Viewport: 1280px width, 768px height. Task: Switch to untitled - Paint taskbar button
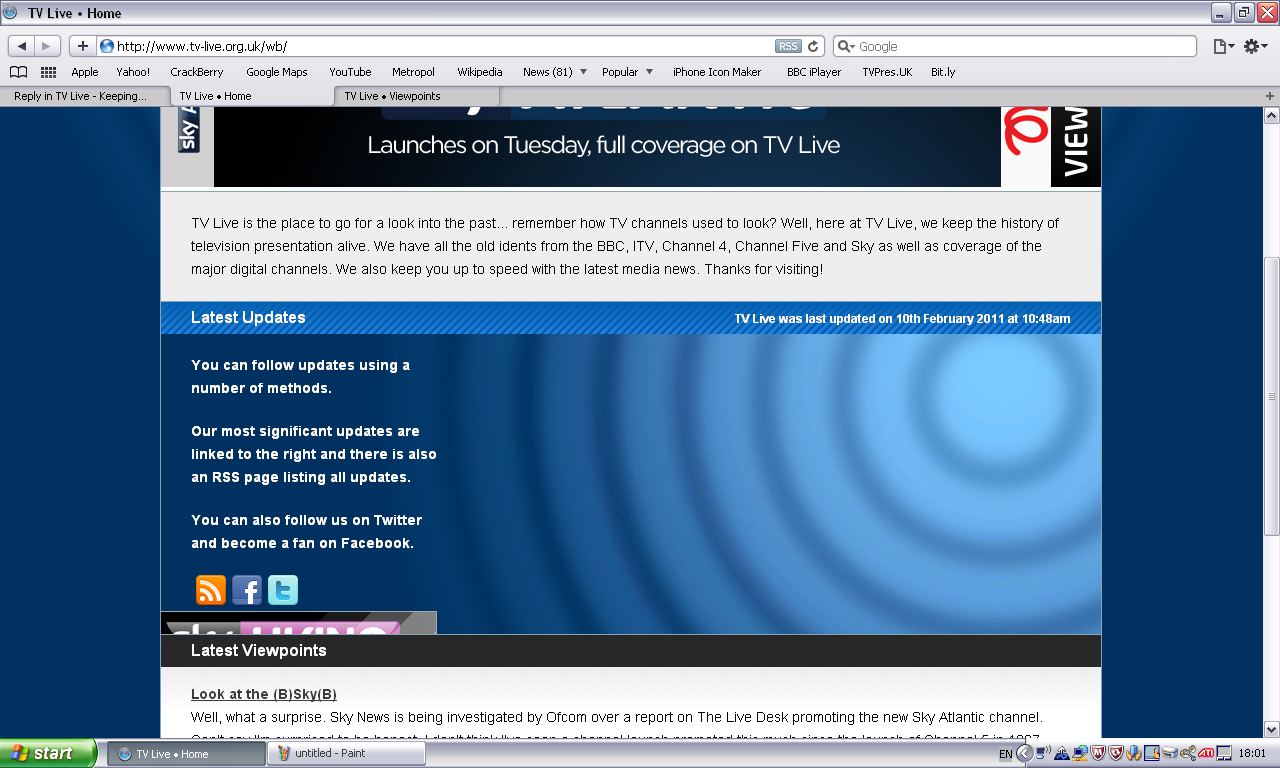(346, 754)
